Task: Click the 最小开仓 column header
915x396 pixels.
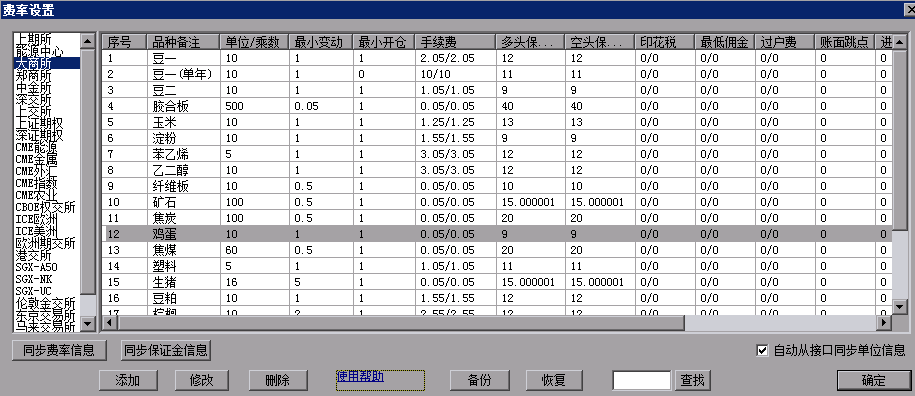Action: (385, 42)
